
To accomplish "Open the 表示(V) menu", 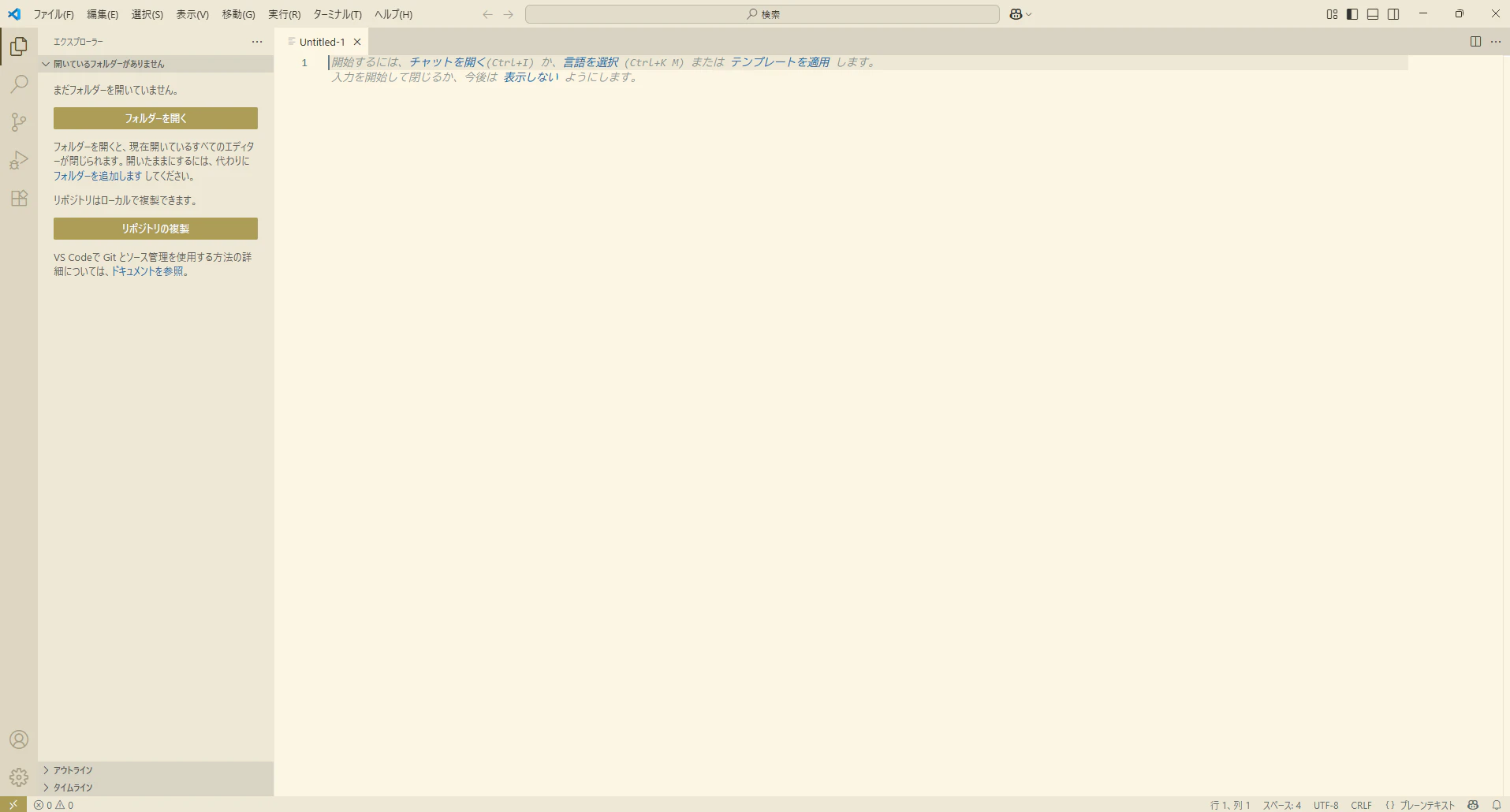I will coord(192,14).
